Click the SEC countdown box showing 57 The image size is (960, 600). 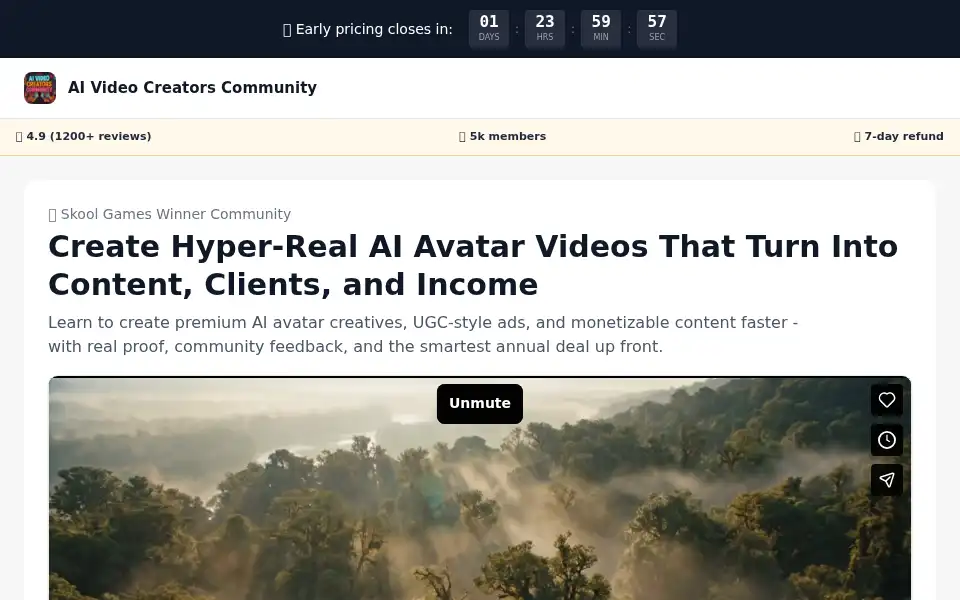657,29
